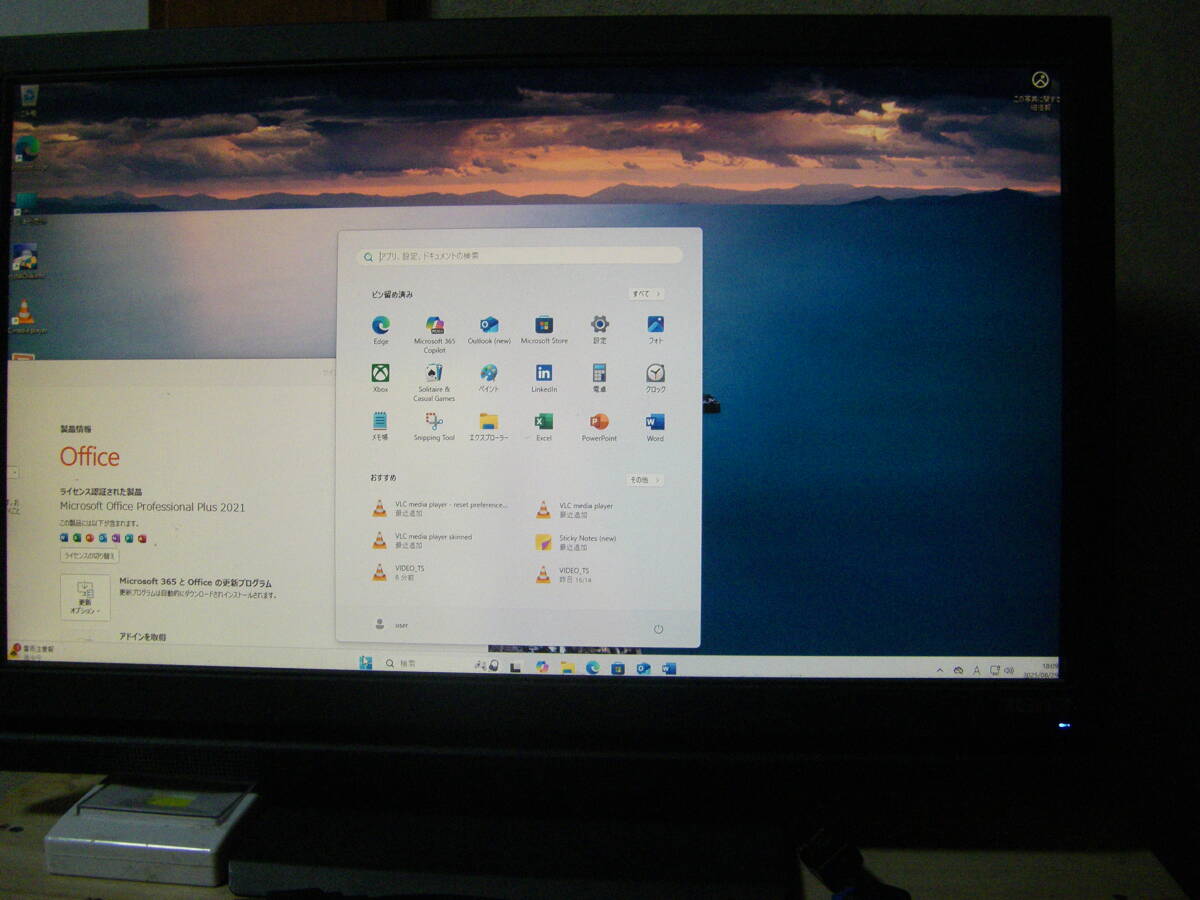Open Sticky Notes (new) recommendation
1200x900 pixels.
tap(576, 542)
